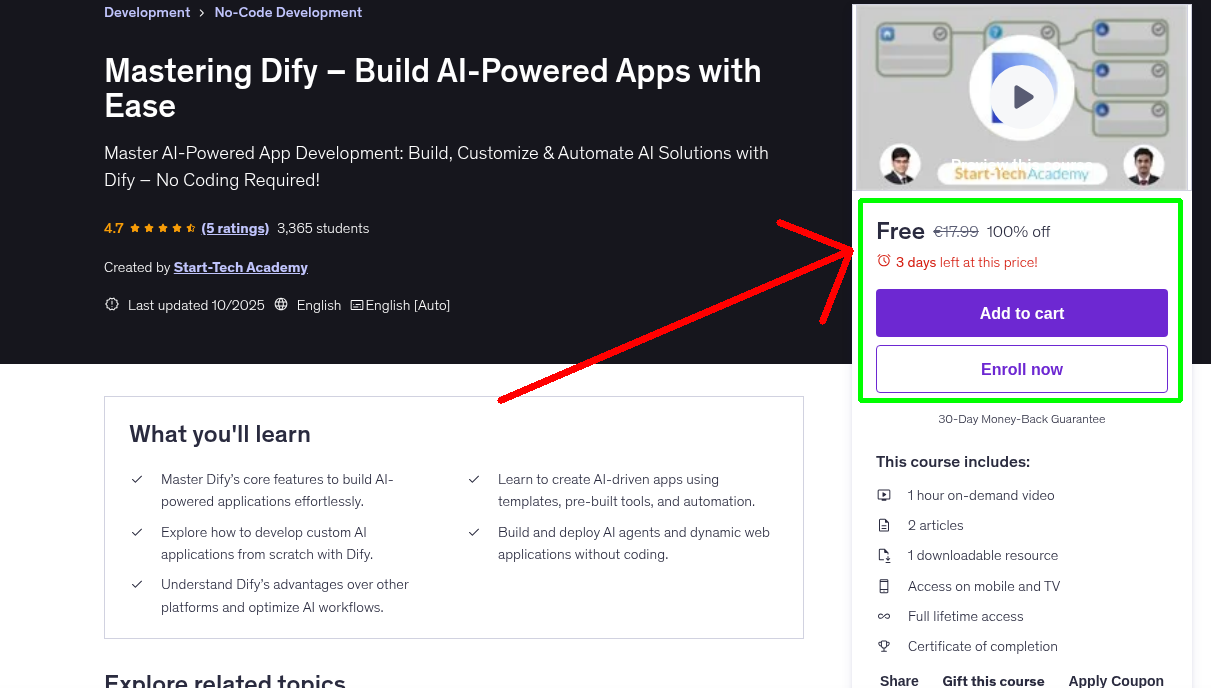Image resolution: width=1211 pixels, height=688 pixels.
Task: Visit the Start-Tech Academy instructor page
Action: 240,267
